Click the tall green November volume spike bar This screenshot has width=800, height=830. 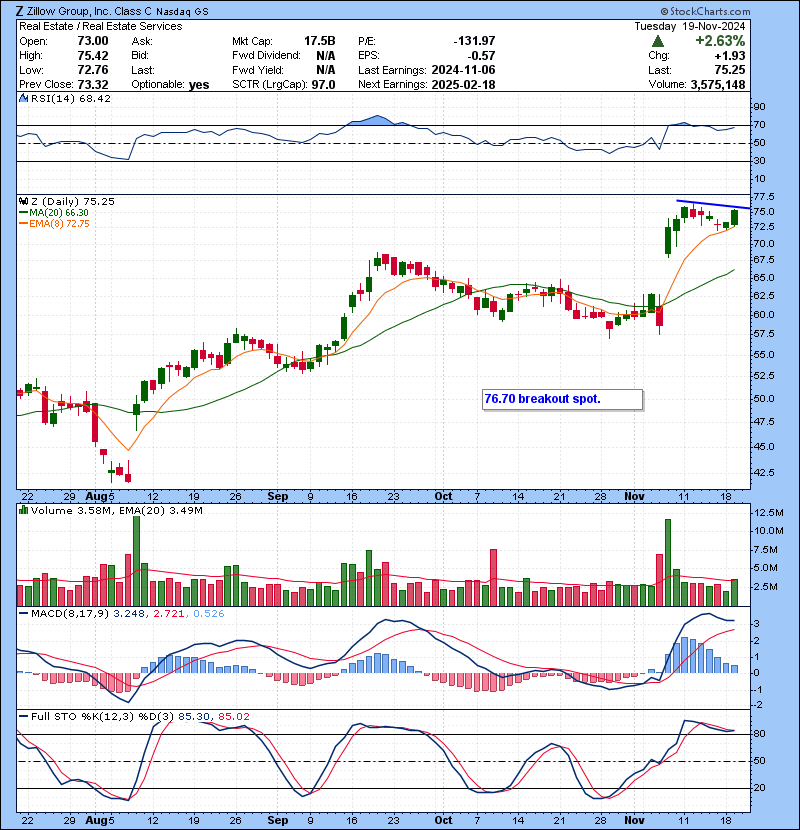pos(668,563)
